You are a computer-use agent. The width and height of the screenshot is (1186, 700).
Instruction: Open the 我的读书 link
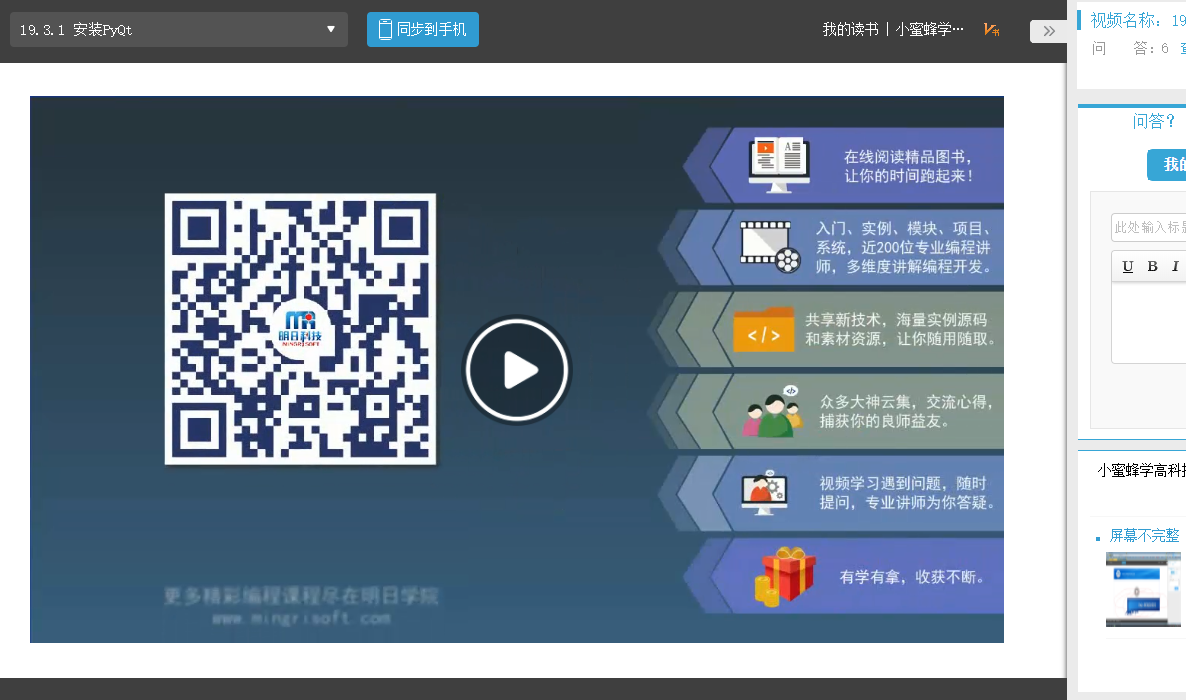pyautogui.click(x=850, y=30)
